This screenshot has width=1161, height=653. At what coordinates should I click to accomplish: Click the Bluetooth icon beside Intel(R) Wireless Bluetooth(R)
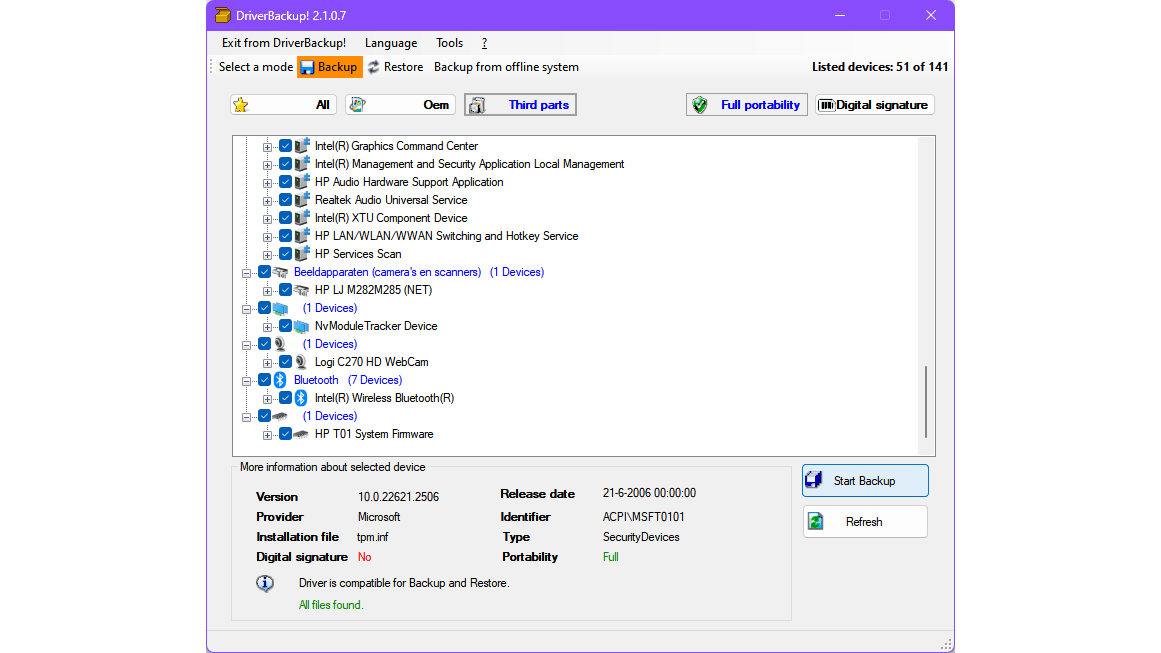coord(301,398)
